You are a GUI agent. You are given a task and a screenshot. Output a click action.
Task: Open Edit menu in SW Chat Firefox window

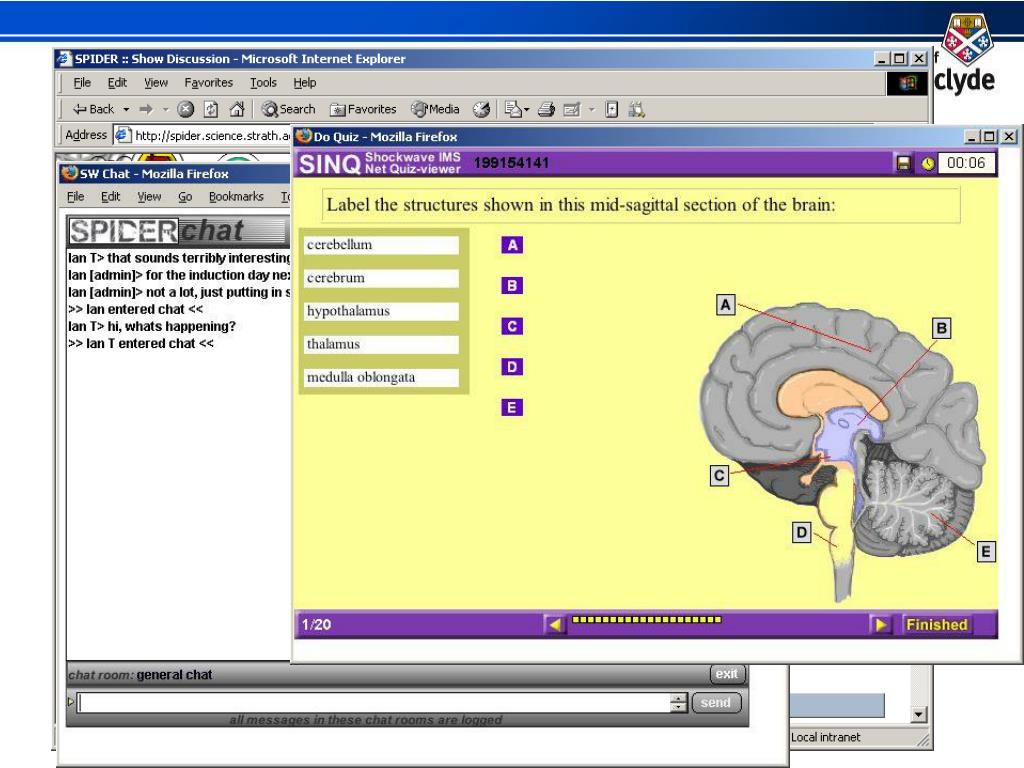(x=110, y=197)
